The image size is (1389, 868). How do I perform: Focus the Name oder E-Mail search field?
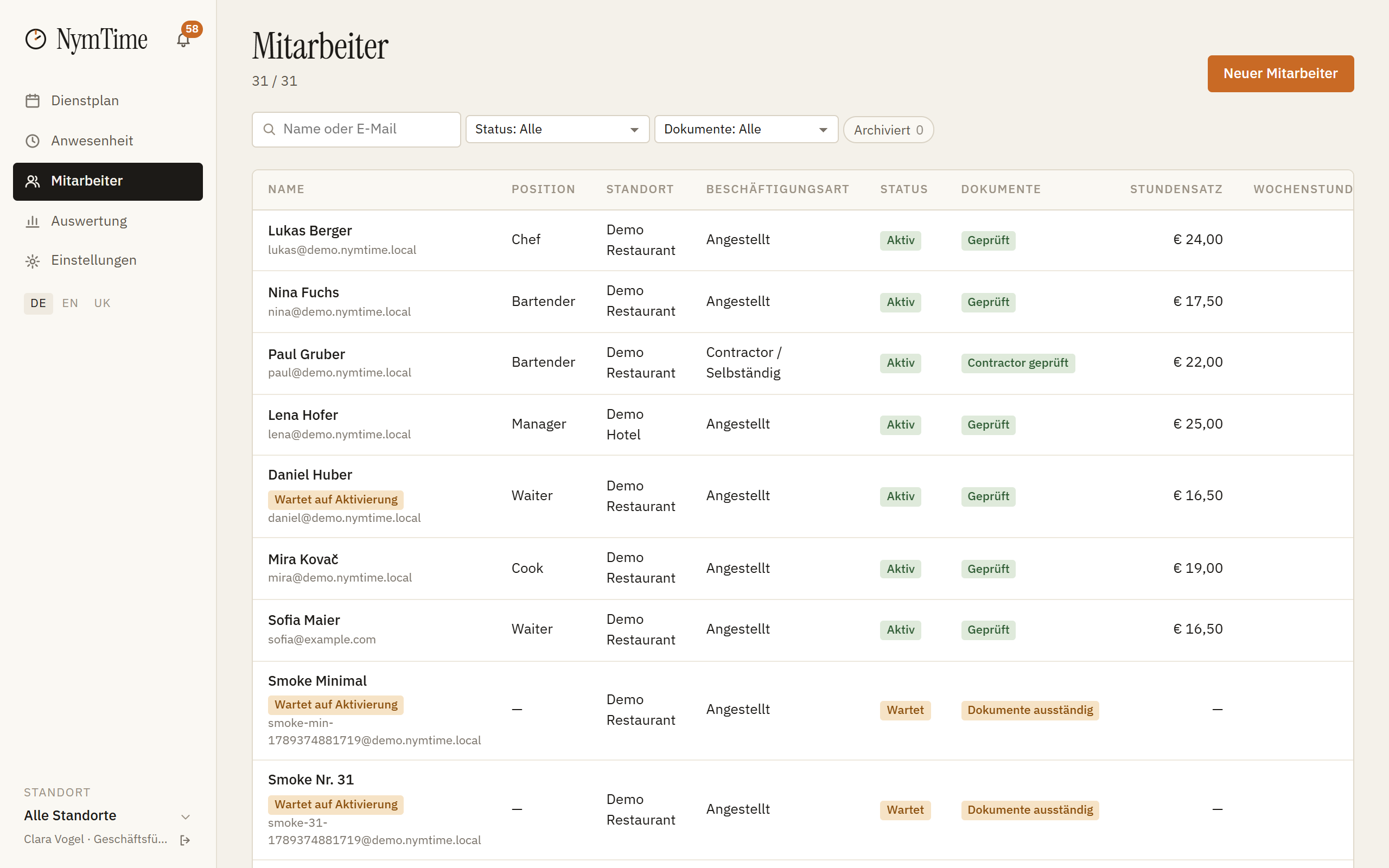356,129
